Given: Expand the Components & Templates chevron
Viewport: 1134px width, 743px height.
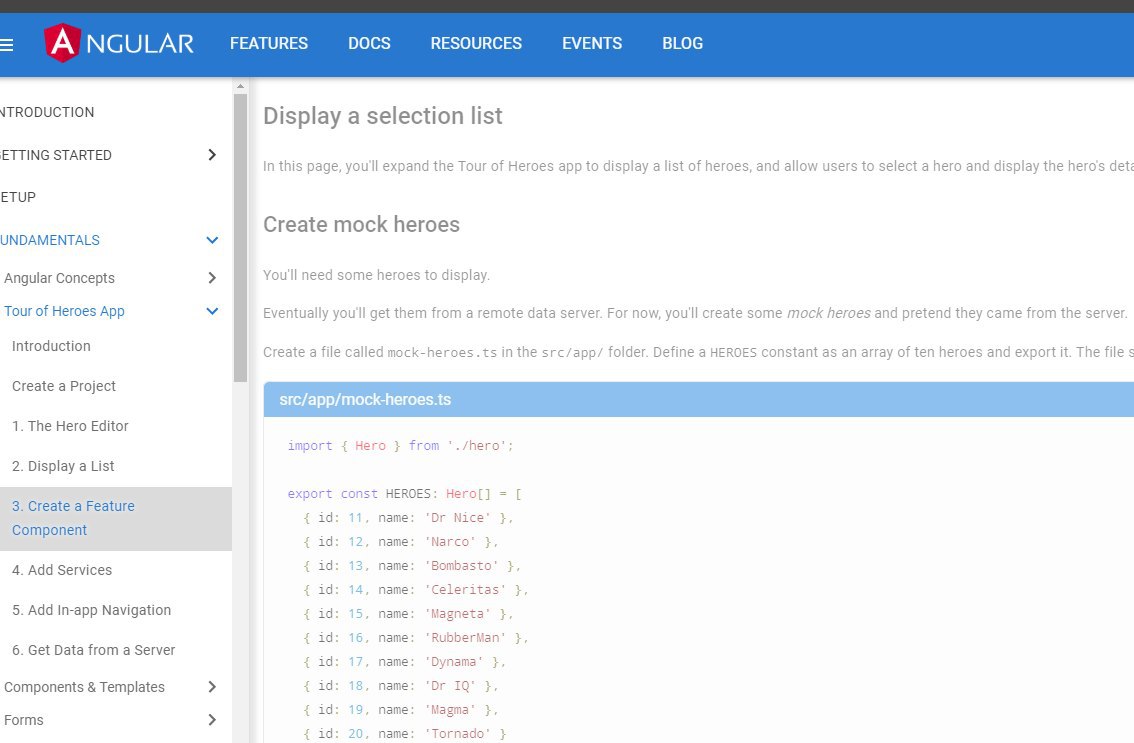Looking at the screenshot, I should tap(212, 687).
